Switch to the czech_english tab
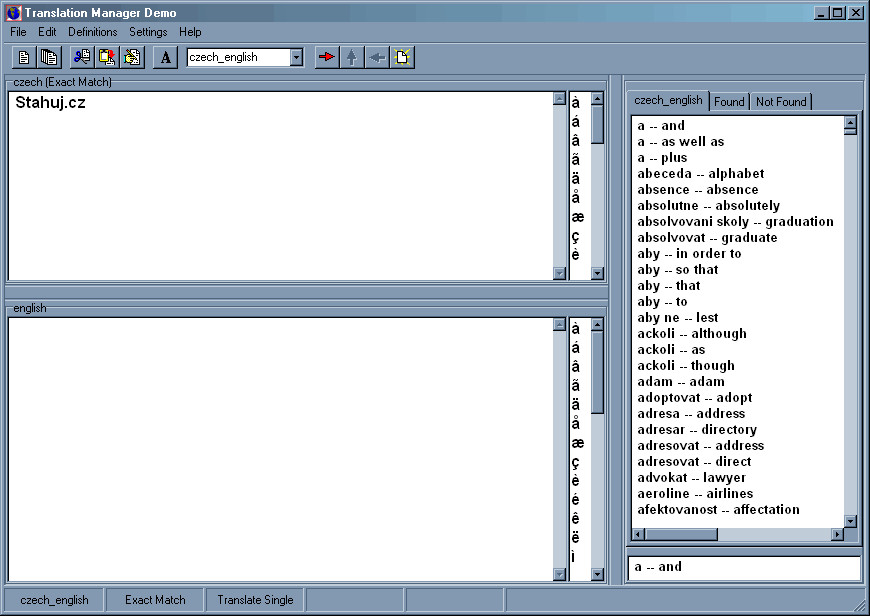 pyautogui.click(x=668, y=100)
